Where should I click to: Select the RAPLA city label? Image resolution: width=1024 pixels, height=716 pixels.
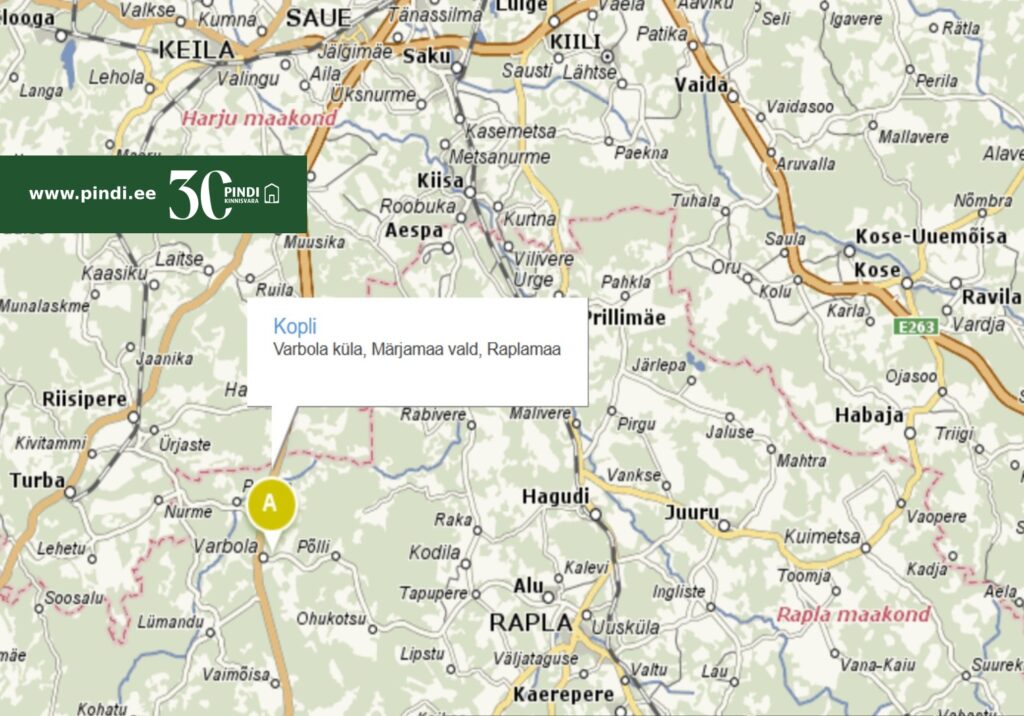[x=531, y=623]
